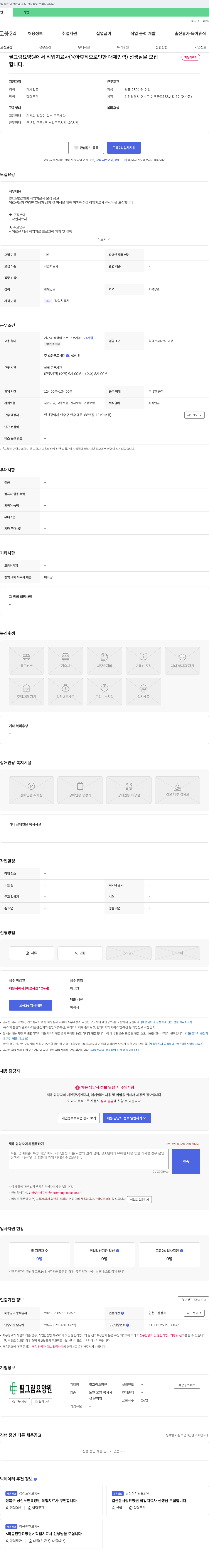Image resolution: width=209 pixels, height=1568 pixels.
Task: Click the 기타 screening method tile
Action: (177, 953)
